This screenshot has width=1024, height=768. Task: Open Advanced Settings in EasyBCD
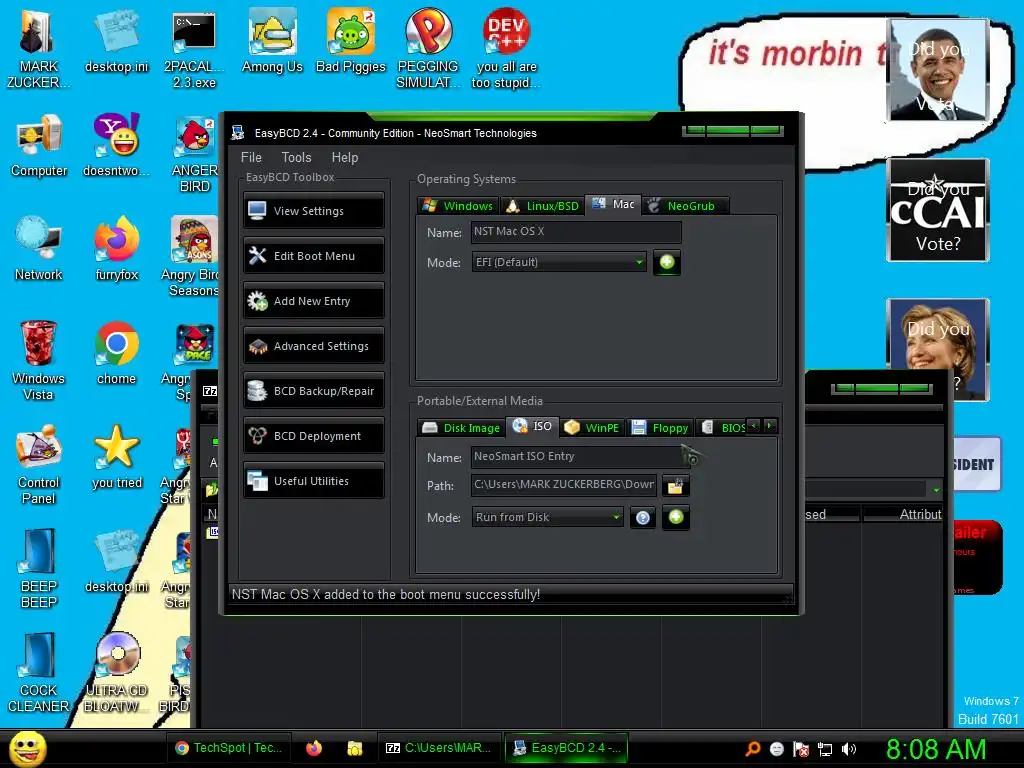pos(313,346)
